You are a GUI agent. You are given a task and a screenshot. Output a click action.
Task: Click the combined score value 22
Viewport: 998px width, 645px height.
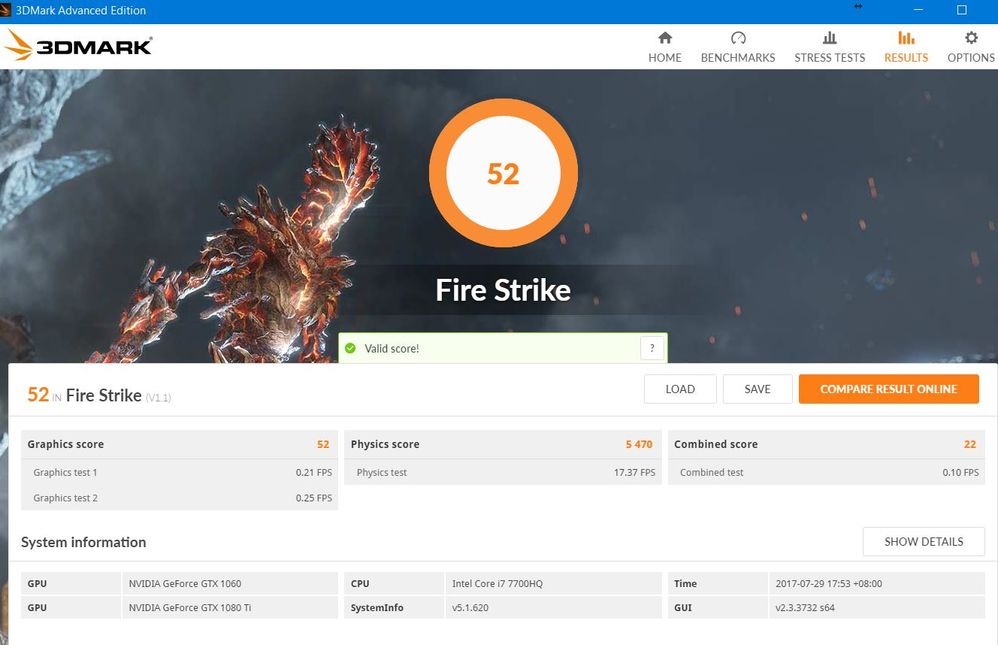[970, 444]
